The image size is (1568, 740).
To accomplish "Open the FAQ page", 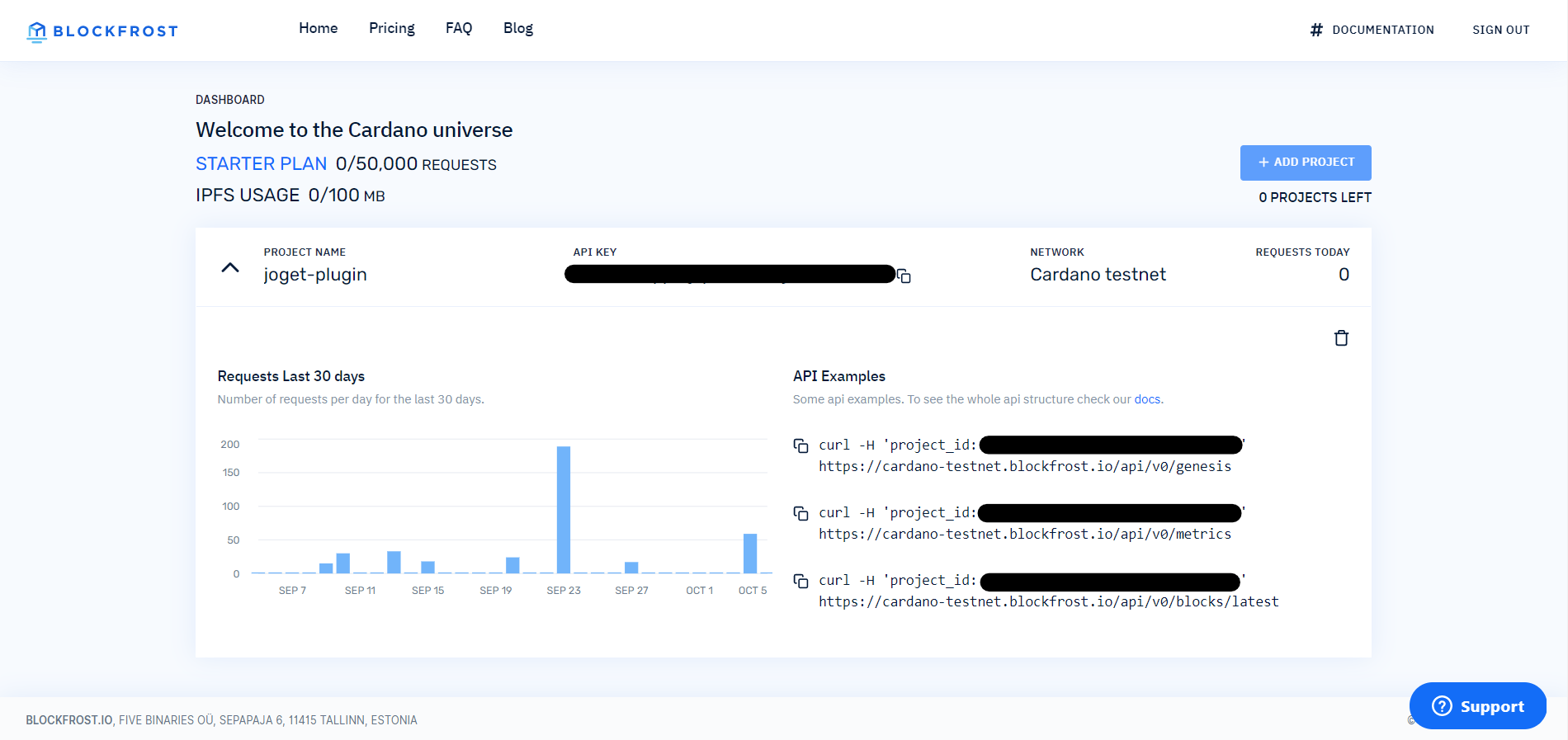I will [459, 28].
